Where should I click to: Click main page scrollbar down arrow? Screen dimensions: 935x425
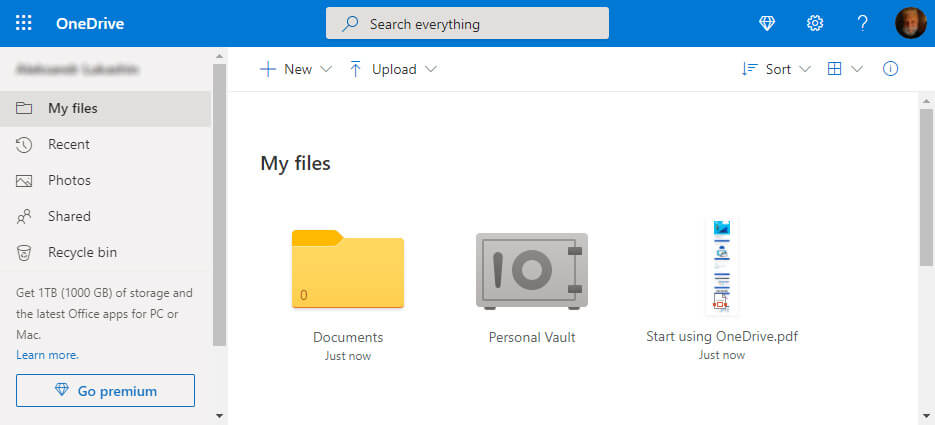coord(926,415)
